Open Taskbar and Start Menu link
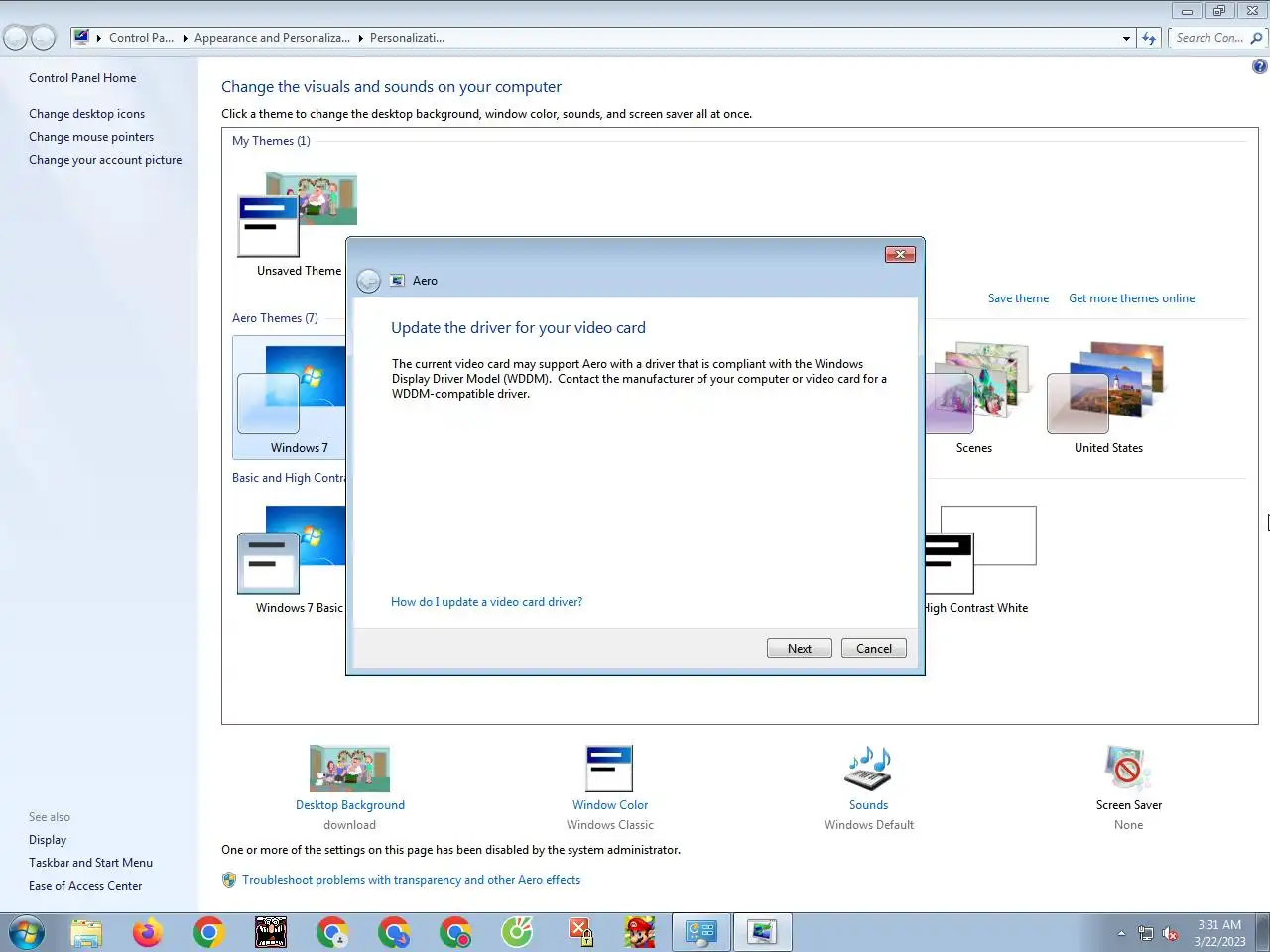Viewport: 1270px width, 952px height. (x=90, y=863)
